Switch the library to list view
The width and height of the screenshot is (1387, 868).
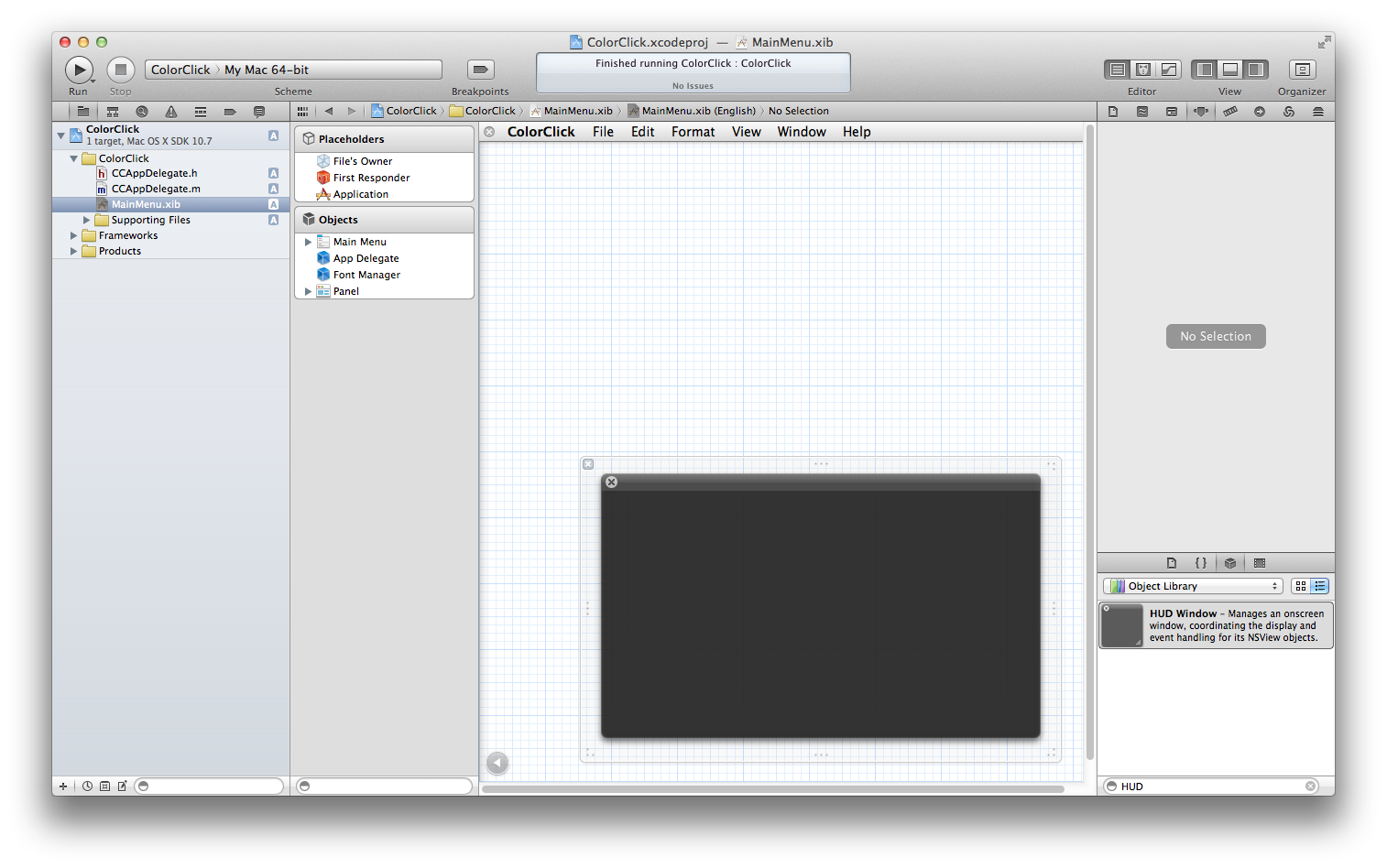pos(1320,586)
